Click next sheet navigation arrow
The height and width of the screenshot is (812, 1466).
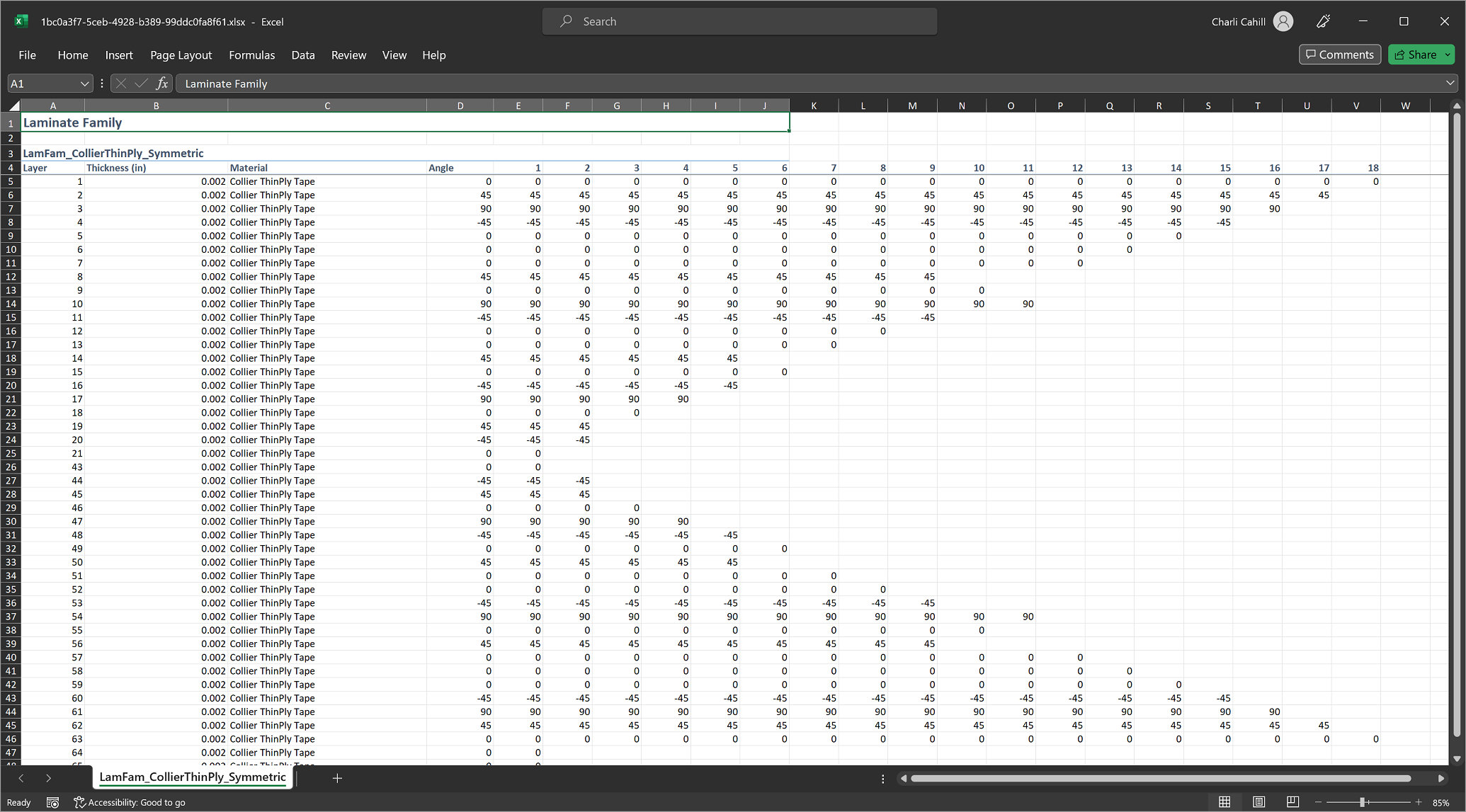(x=48, y=778)
